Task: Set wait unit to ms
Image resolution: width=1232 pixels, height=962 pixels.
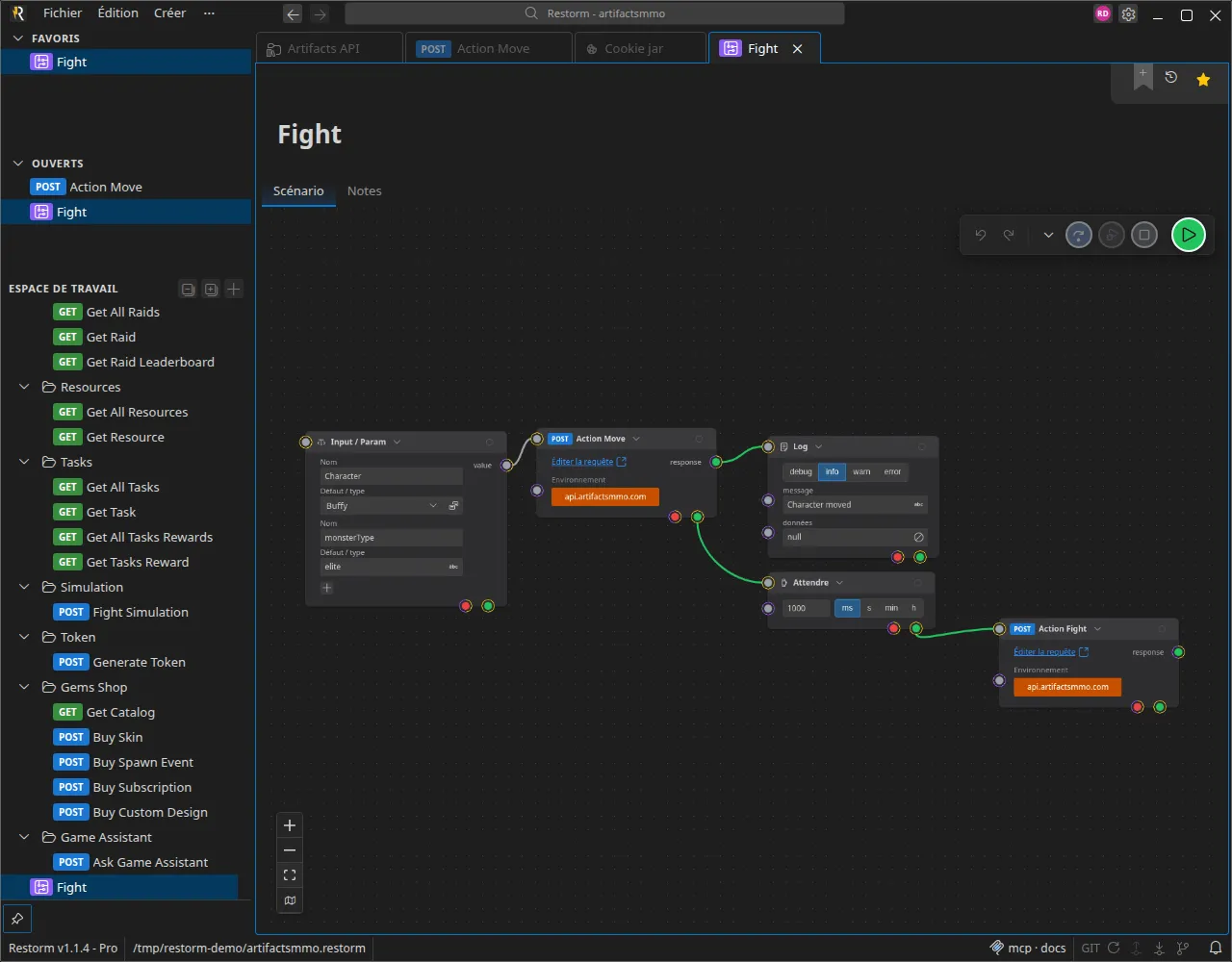Action: pos(847,608)
